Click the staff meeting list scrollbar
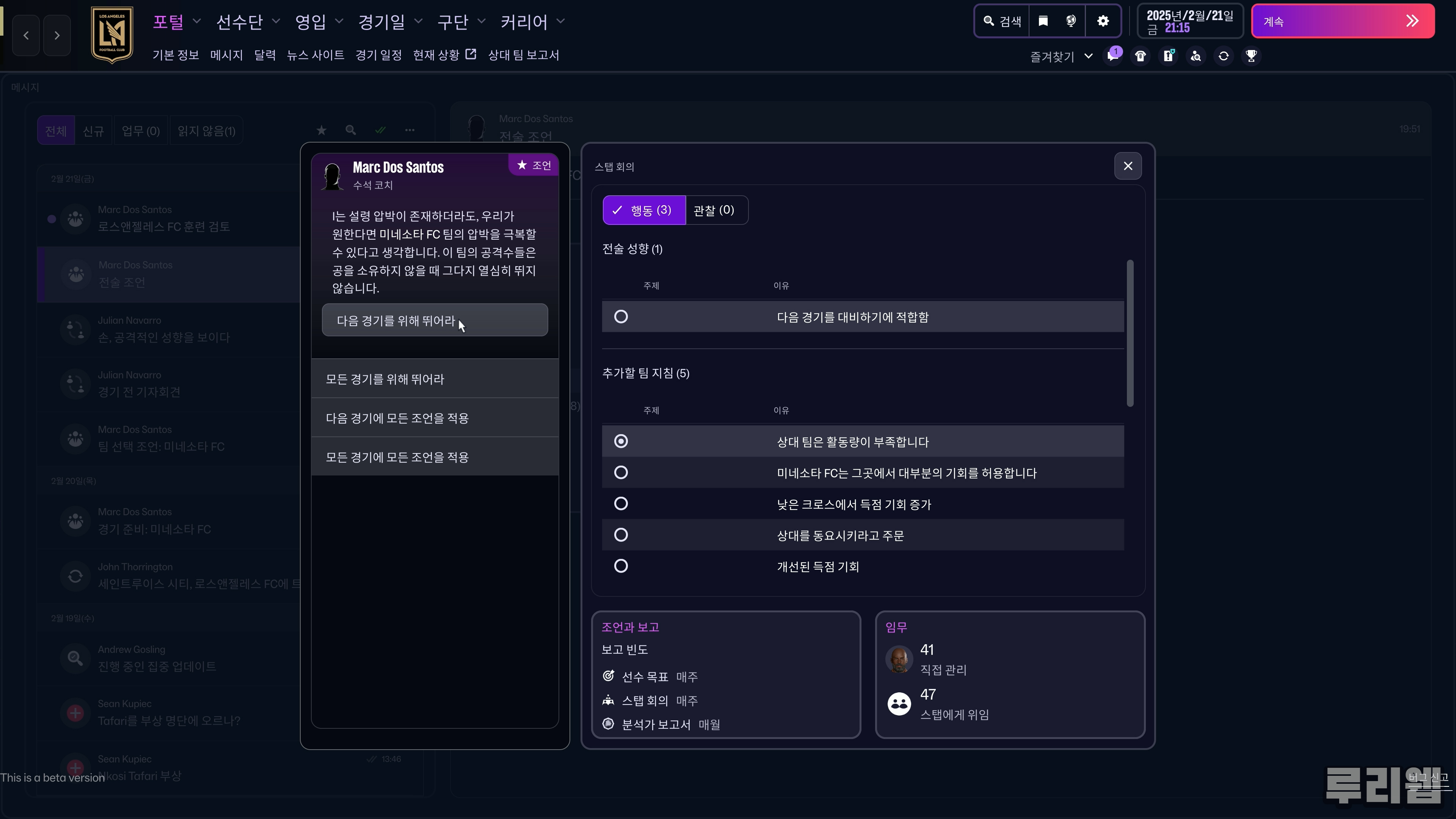The height and width of the screenshot is (819, 1456). [1130, 334]
